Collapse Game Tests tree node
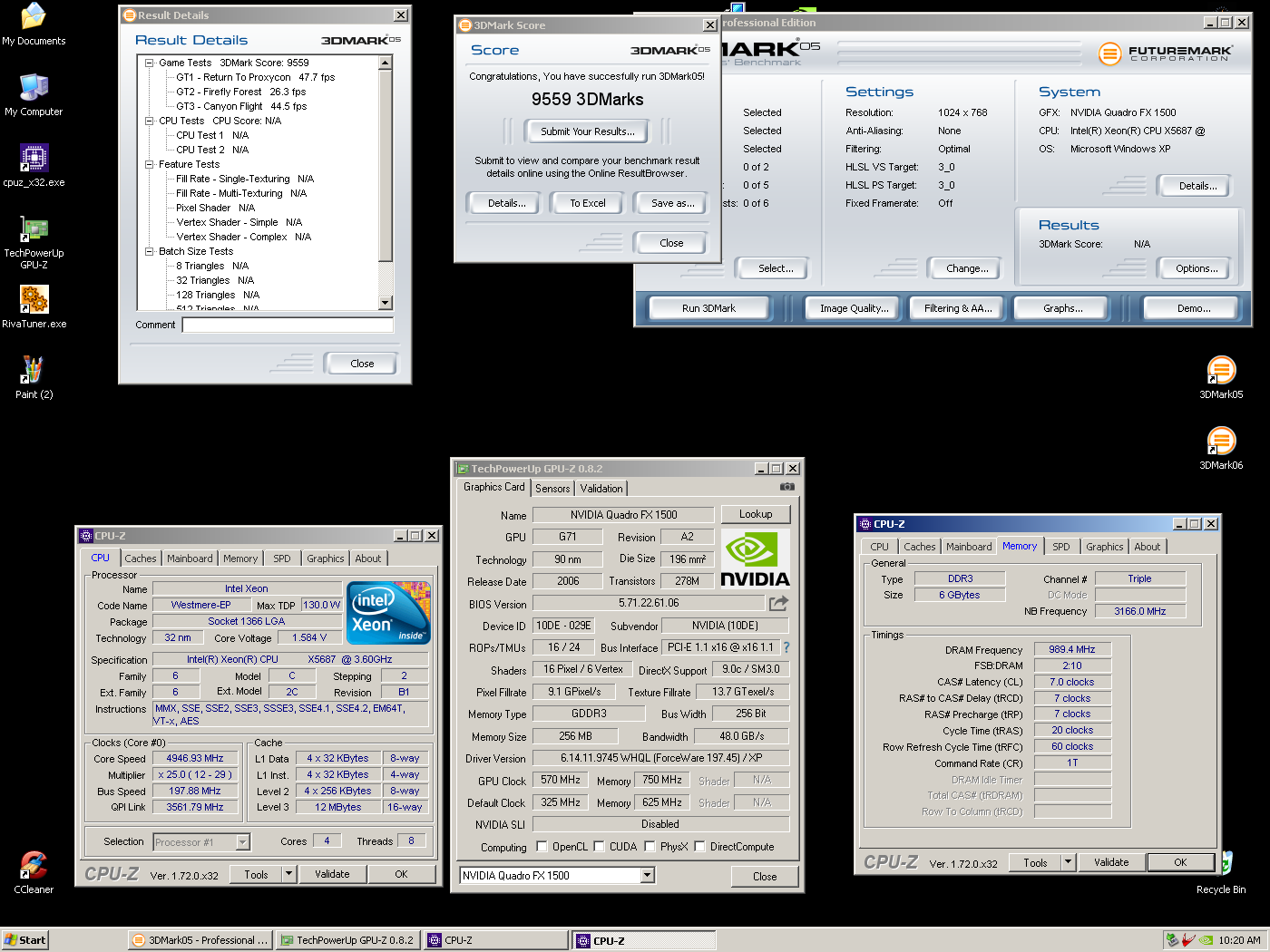This screenshot has width=1270, height=952. pos(150,63)
